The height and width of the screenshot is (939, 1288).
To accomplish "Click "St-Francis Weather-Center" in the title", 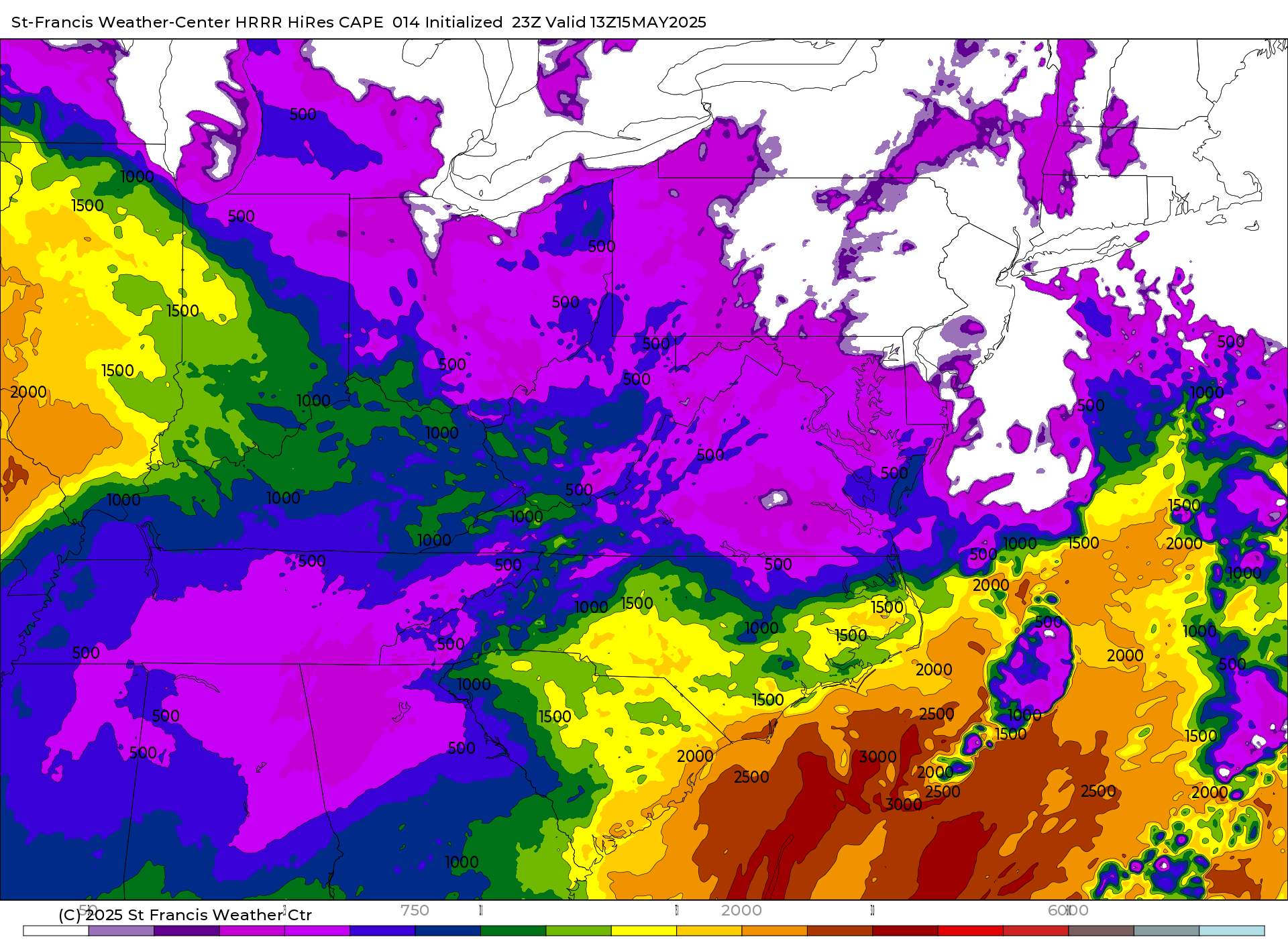I will pyautogui.click(x=121, y=22).
